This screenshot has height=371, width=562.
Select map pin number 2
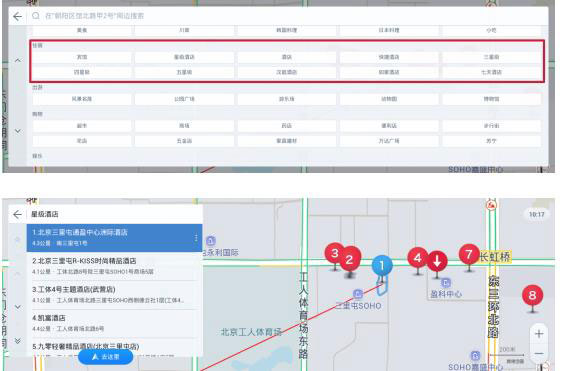350,259
